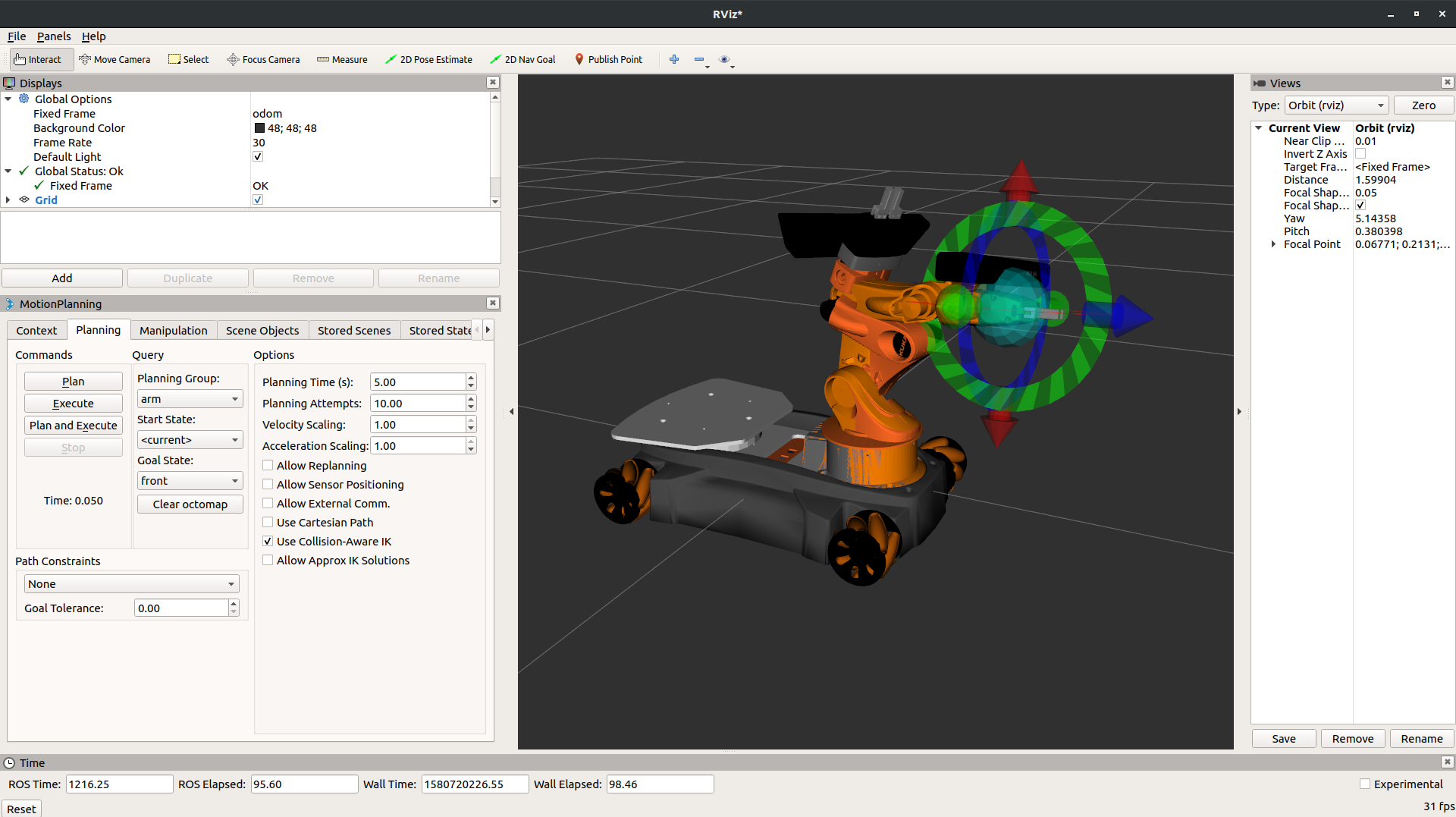
Task: Switch to the Context tab
Action: pos(36,330)
